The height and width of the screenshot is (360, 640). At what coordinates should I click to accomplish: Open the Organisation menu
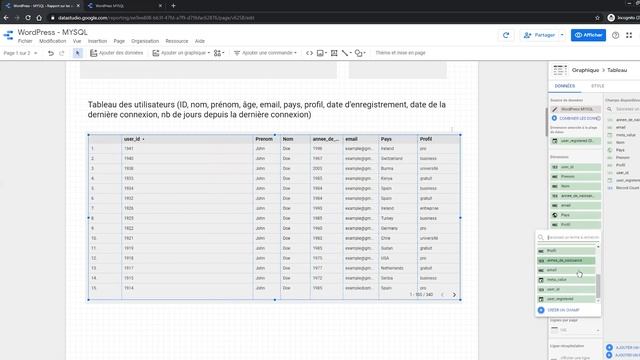tap(145, 41)
